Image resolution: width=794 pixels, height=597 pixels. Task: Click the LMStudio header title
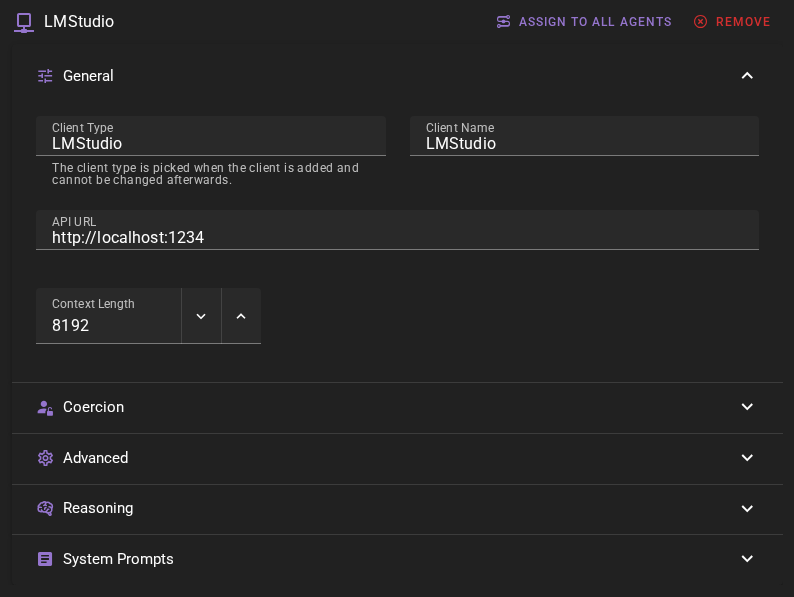pyautogui.click(x=78, y=22)
